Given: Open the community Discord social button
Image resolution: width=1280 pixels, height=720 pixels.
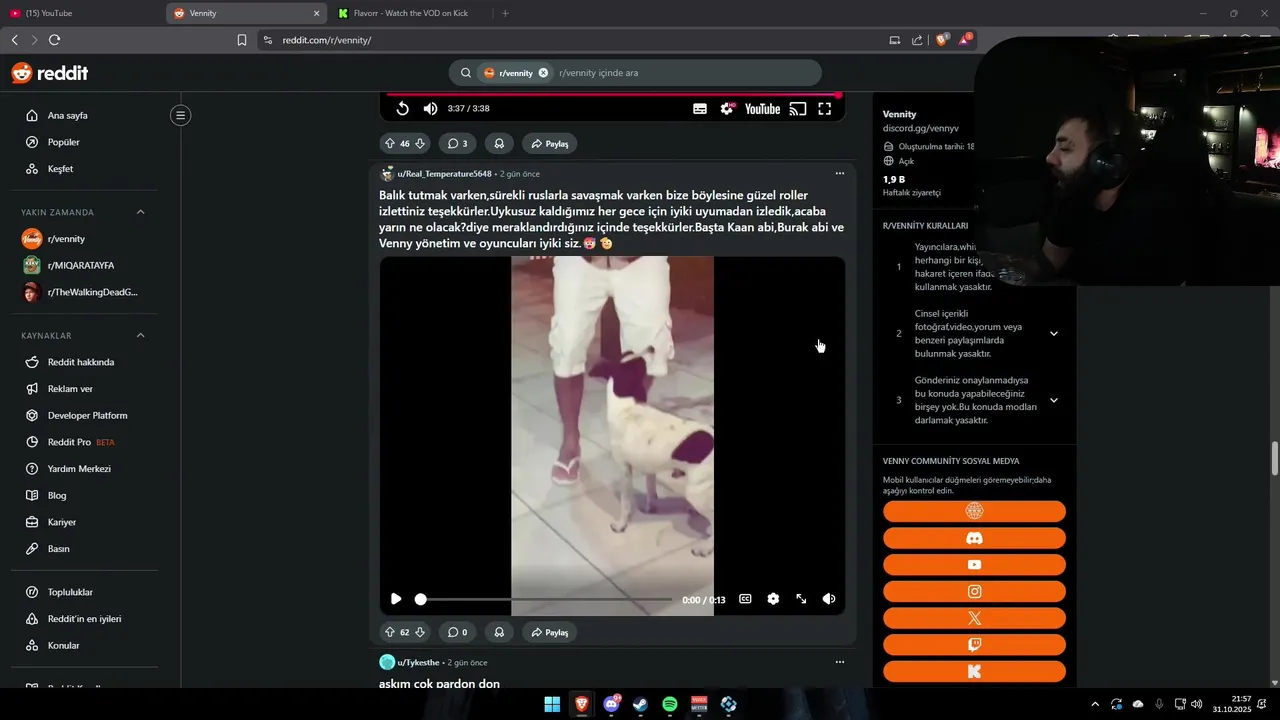Looking at the screenshot, I should tap(974, 538).
